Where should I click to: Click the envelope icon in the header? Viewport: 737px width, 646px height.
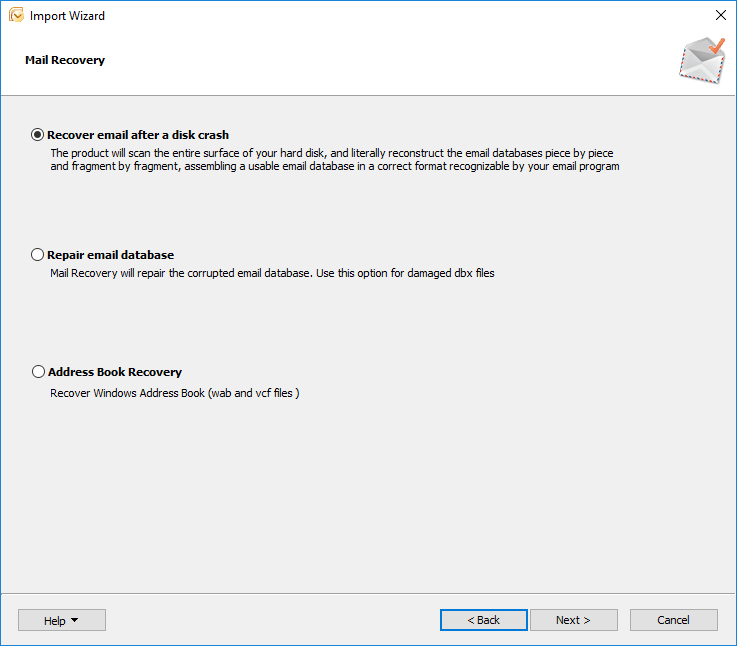pyautogui.click(x=701, y=60)
